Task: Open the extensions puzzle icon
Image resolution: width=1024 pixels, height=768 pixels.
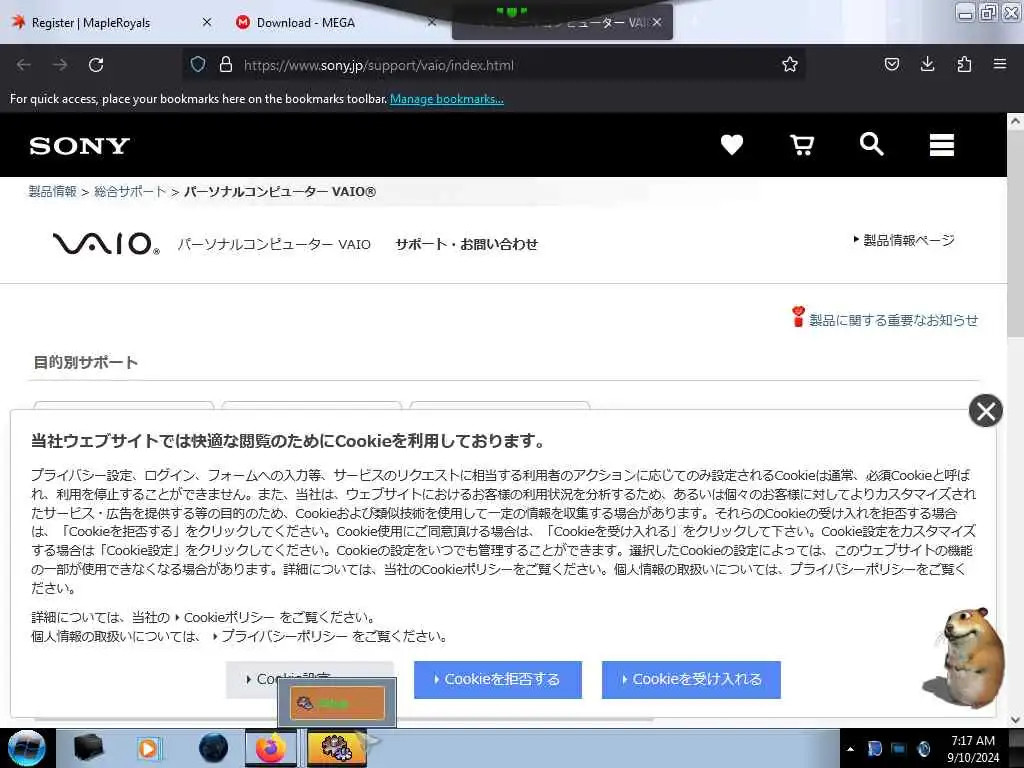Action: pyautogui.click(x=964, y=64)
